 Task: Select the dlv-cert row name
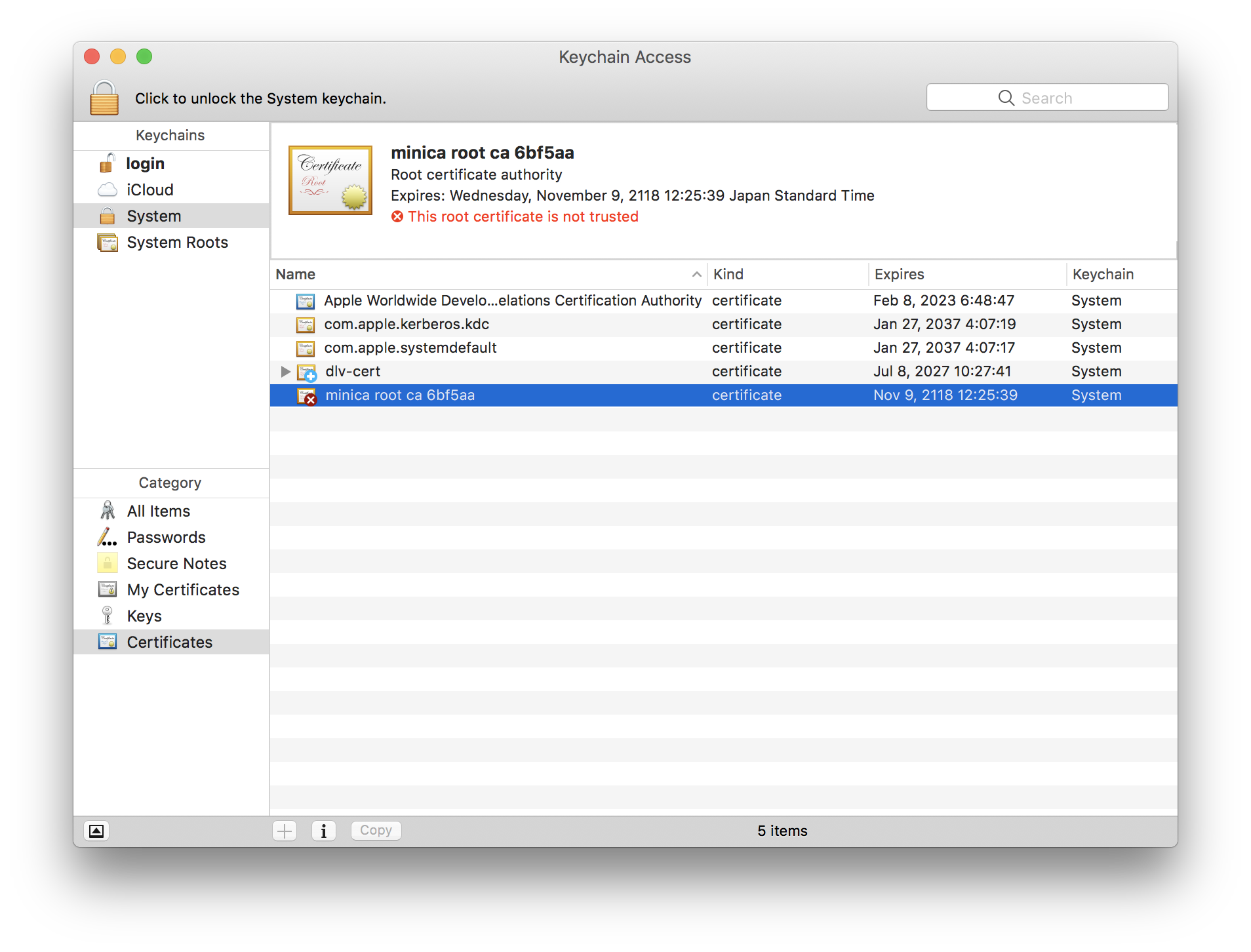click(353, 372)
